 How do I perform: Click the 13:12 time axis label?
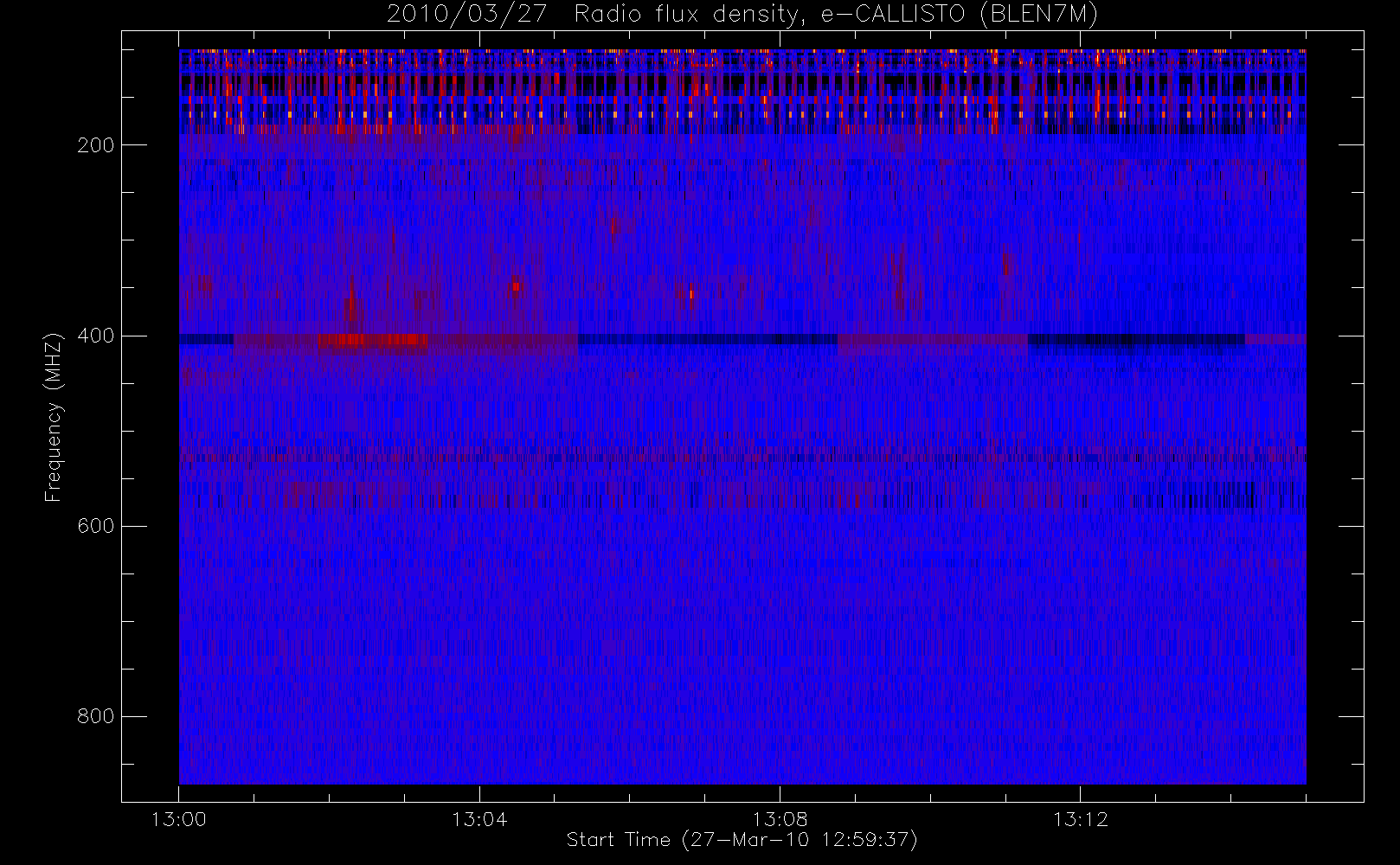click(1080, 819)
